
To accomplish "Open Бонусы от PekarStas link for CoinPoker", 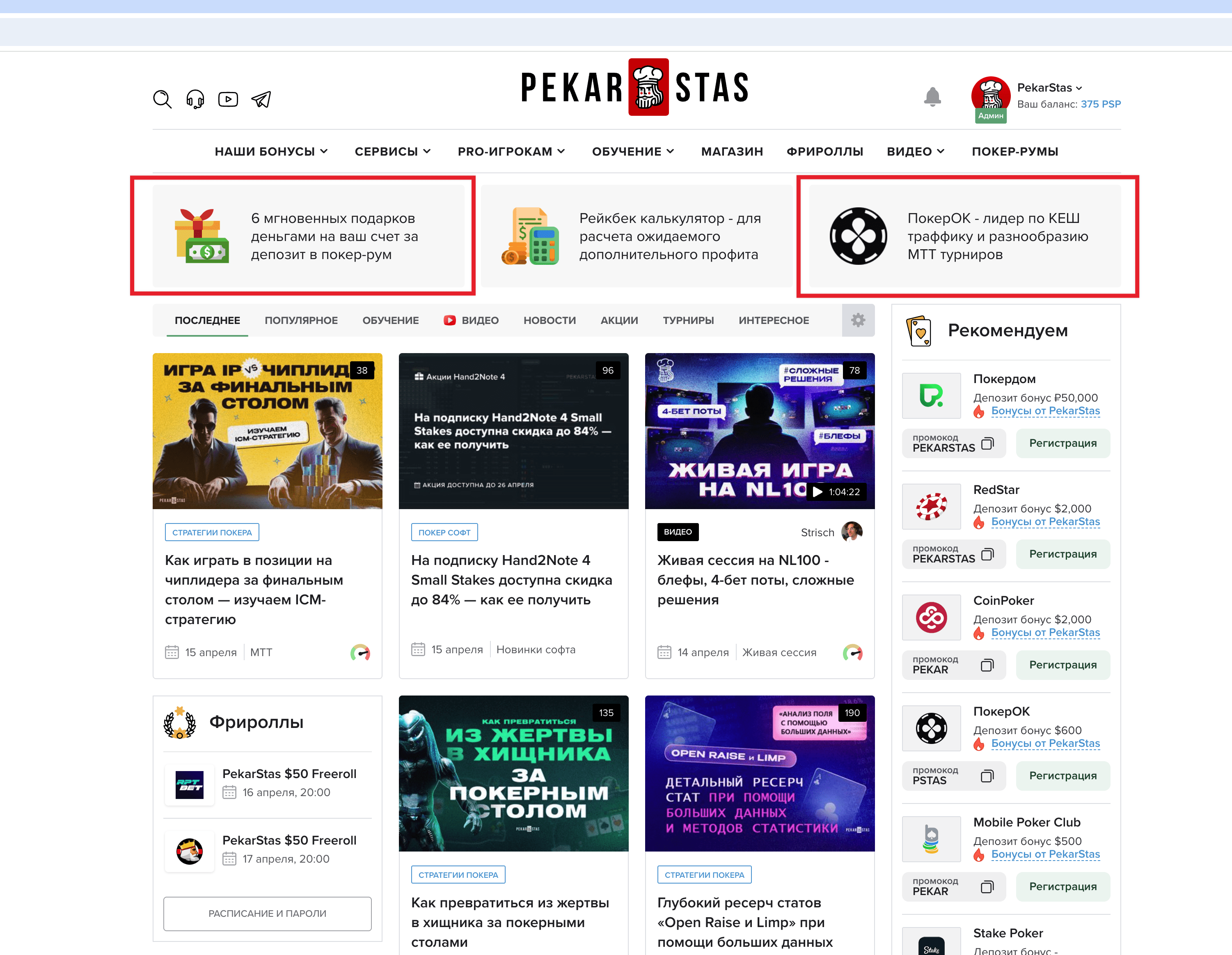I will tap(1045, 632).
